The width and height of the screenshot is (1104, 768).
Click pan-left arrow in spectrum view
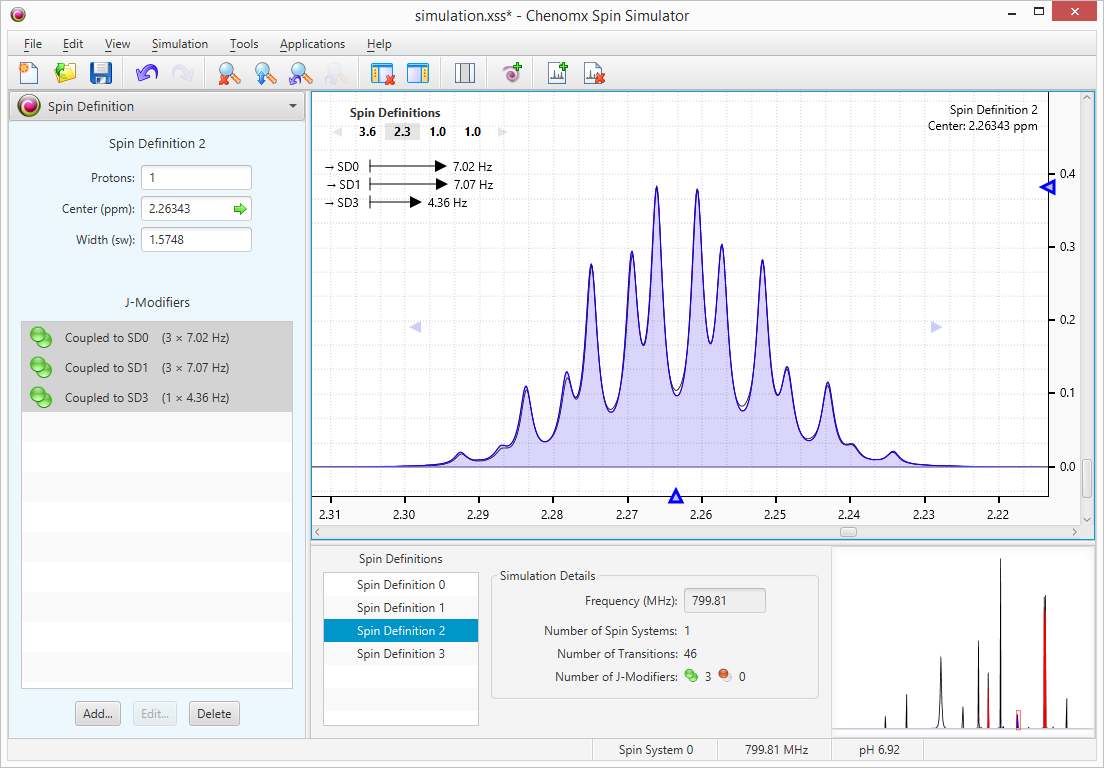[x=415, y=327]
